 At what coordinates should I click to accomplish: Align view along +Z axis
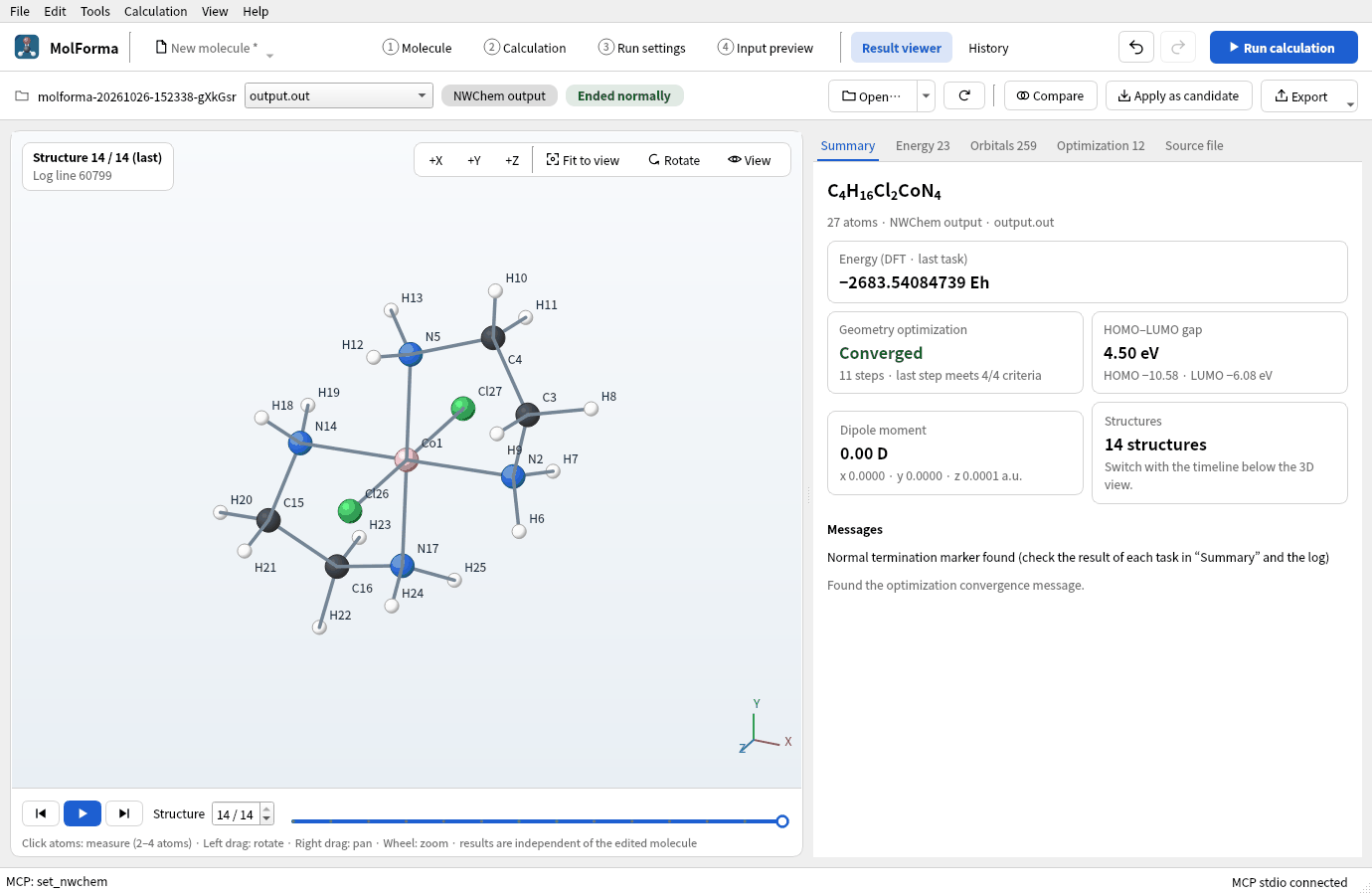(512, 160)
